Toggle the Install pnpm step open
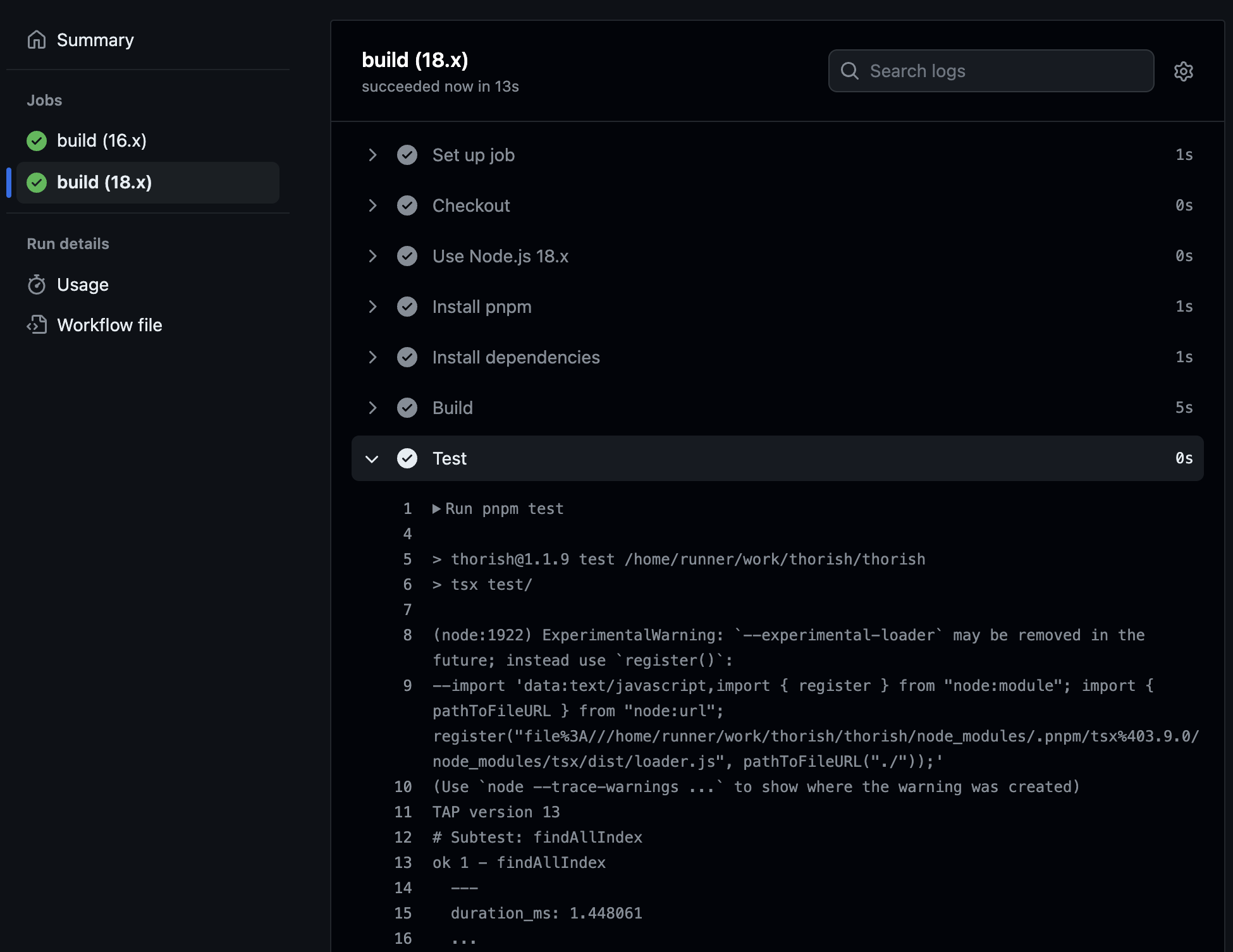Image resolution: width=1233 pixels, height=952 pixels. click(x=371, y=306)
